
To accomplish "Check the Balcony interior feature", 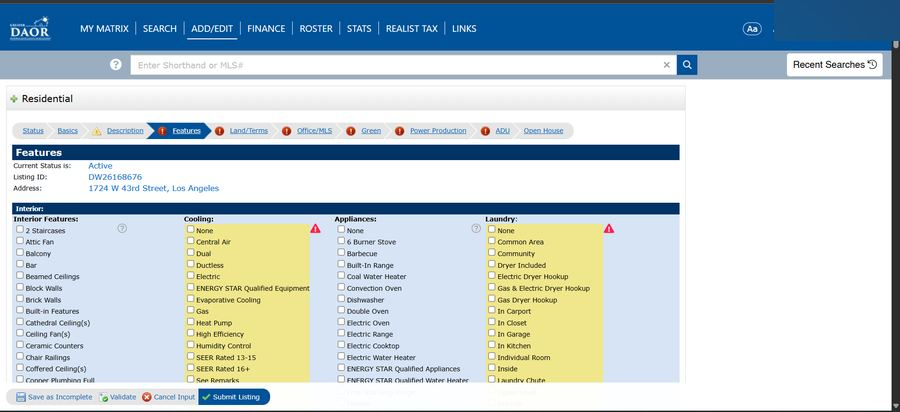I will [x=20, y=252].
